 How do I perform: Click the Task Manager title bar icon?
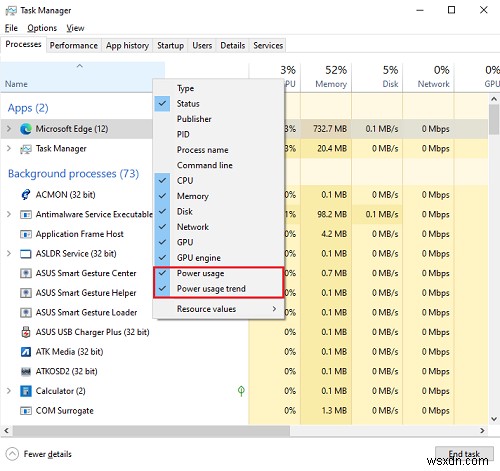[x=11, y=10]
